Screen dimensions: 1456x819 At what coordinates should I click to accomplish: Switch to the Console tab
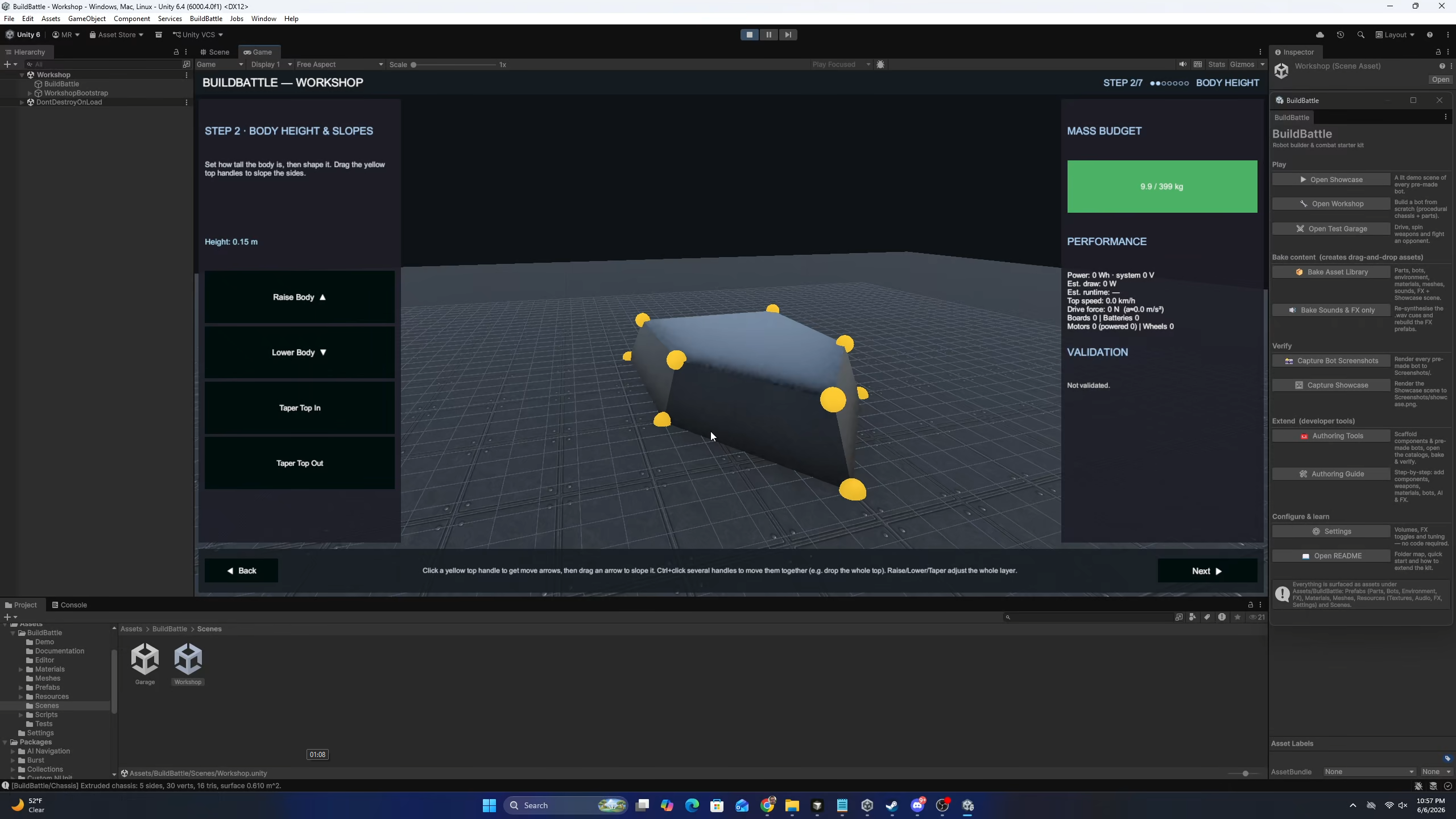pos(69,605)
